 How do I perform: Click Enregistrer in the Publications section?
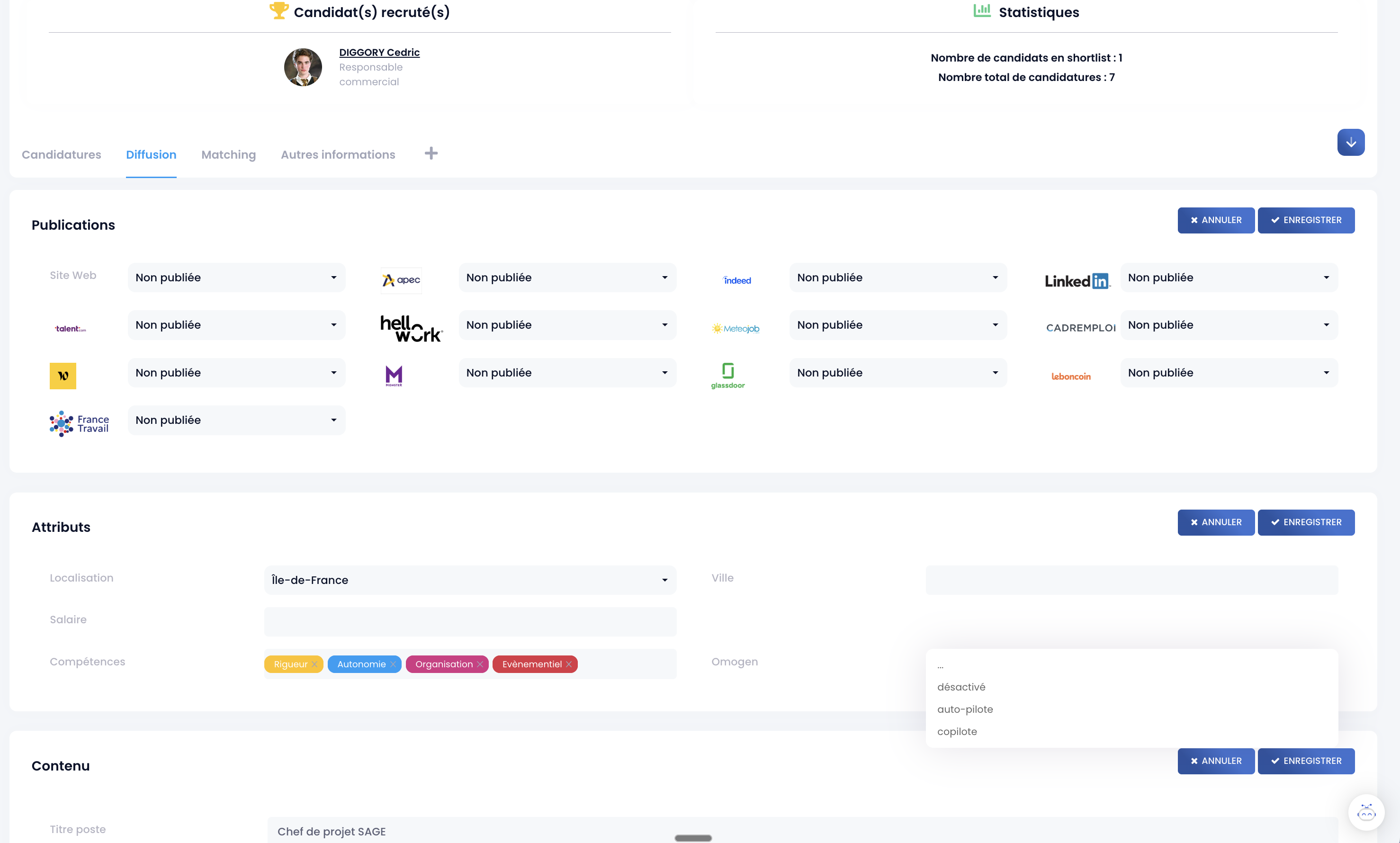point(1306,220)
